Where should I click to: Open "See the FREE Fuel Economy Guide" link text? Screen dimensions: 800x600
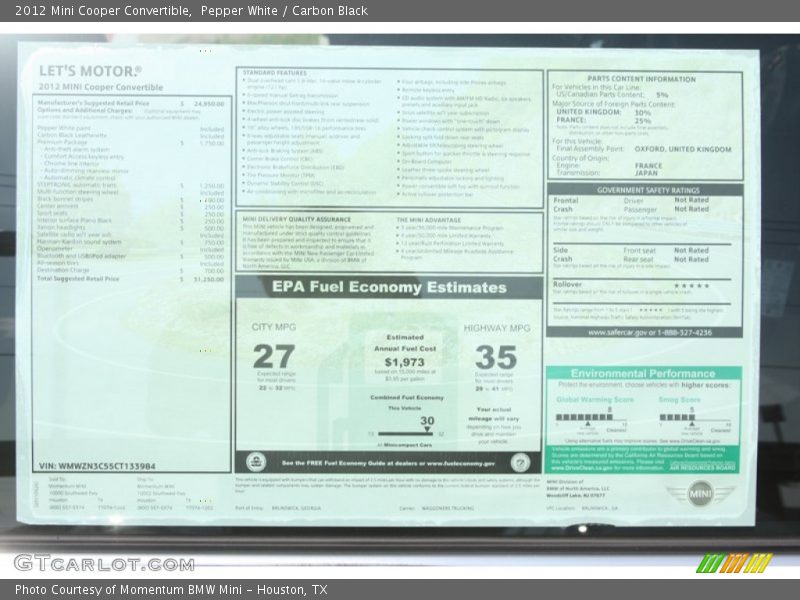[388, 463]
